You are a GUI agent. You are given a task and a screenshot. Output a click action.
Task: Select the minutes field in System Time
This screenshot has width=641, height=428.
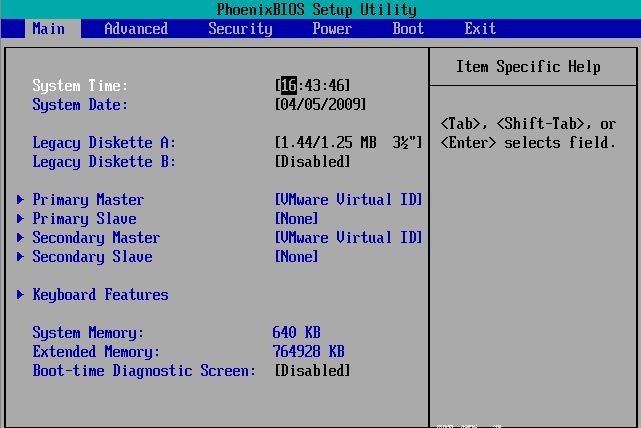(x=312, y=86)
